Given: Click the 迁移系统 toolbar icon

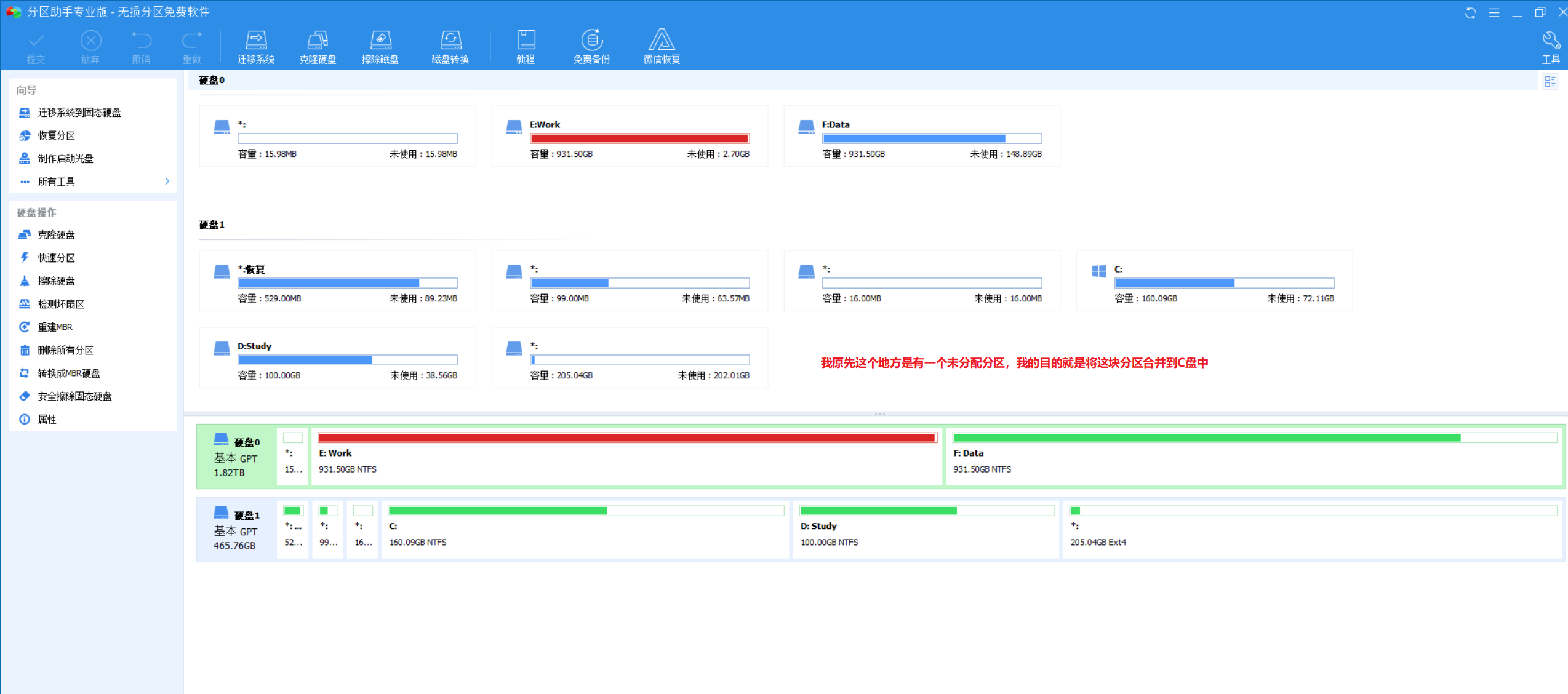Looking at the screenshot, I should pos(256,47).
